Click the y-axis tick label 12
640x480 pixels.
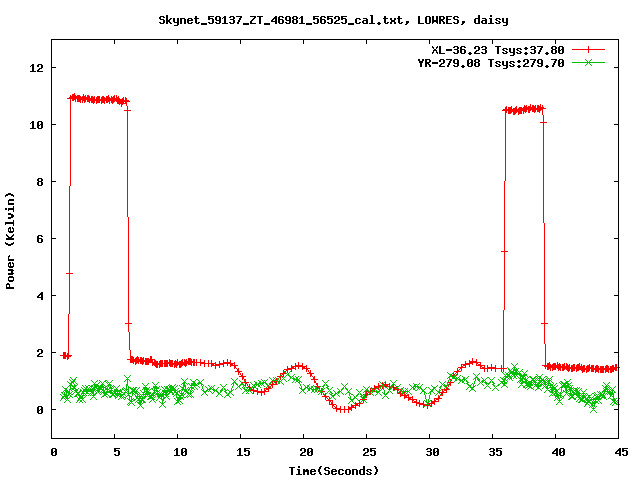click(x=36, y=68)
